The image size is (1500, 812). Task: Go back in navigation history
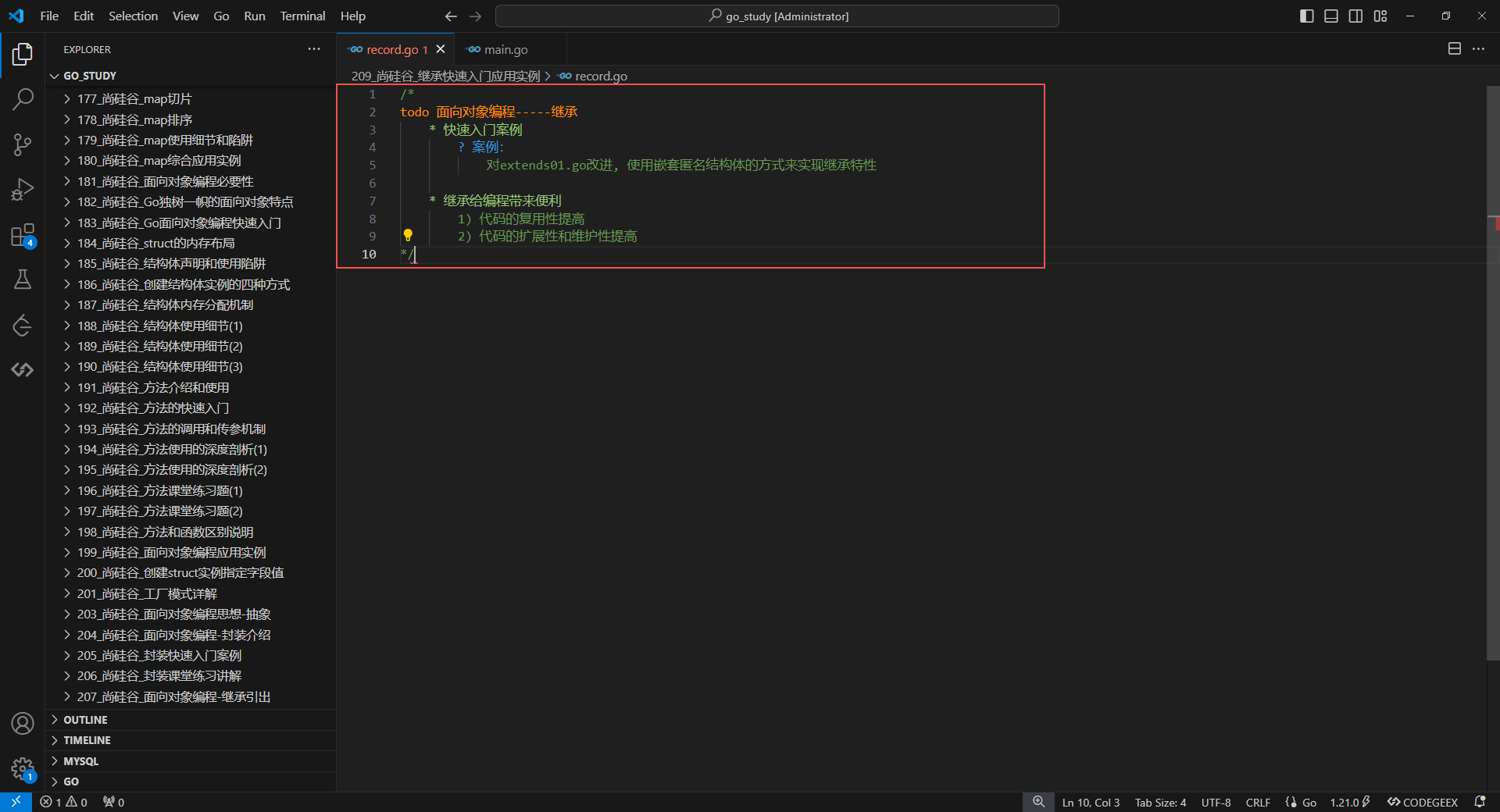(x=451, y=16)
